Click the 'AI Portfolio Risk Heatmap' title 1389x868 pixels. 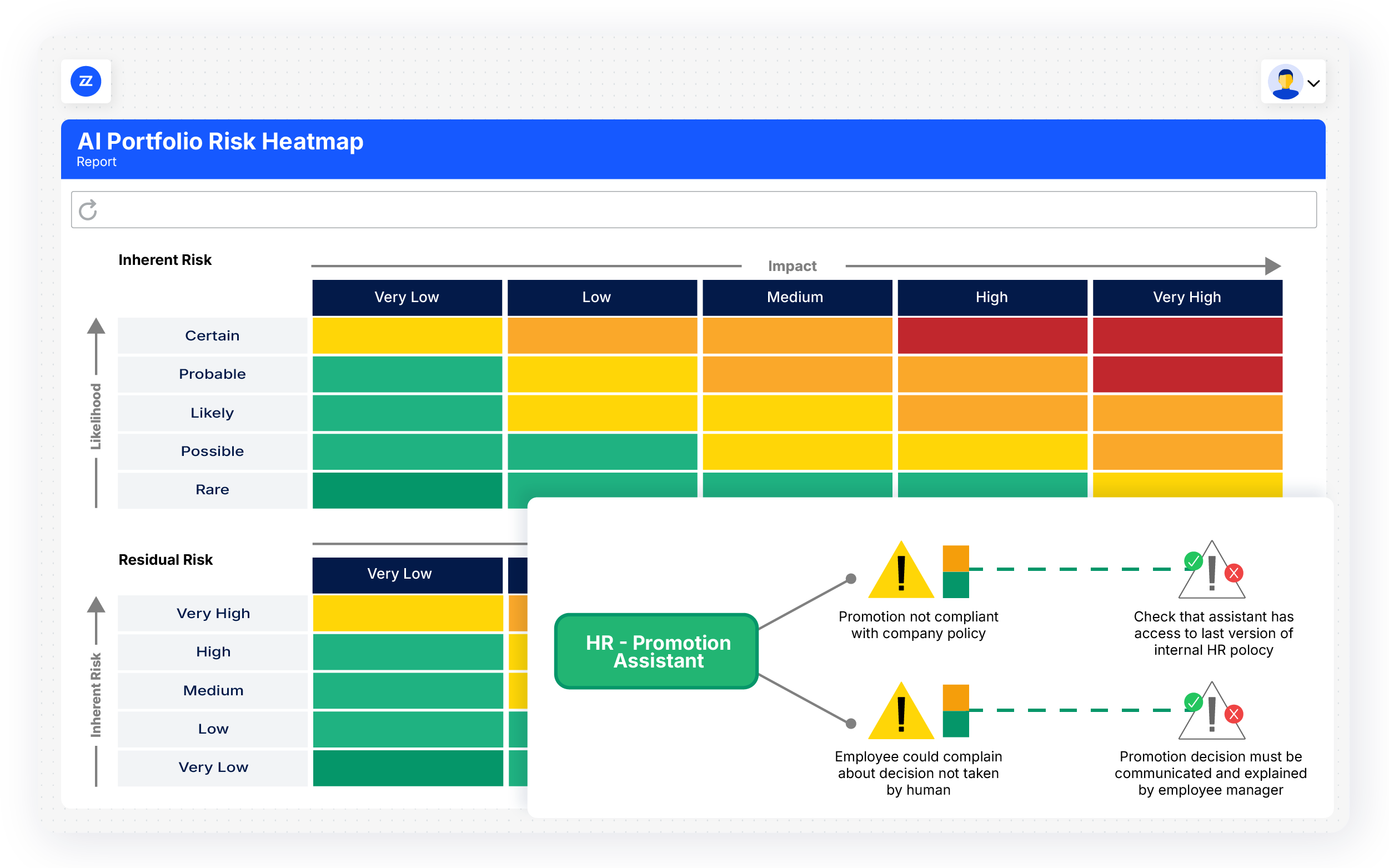(x=220, y=141)
